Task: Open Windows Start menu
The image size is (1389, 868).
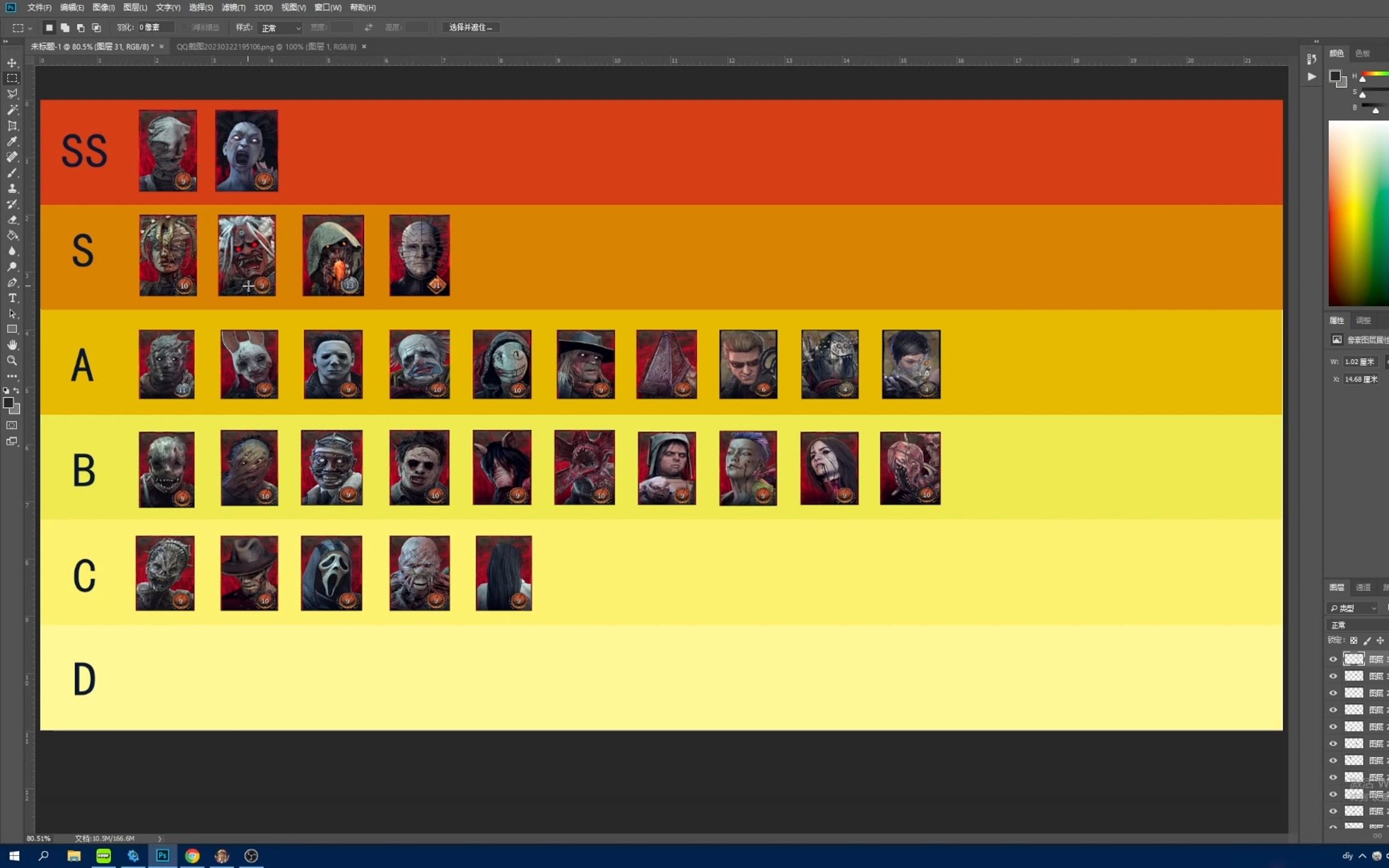Action: 14,856
